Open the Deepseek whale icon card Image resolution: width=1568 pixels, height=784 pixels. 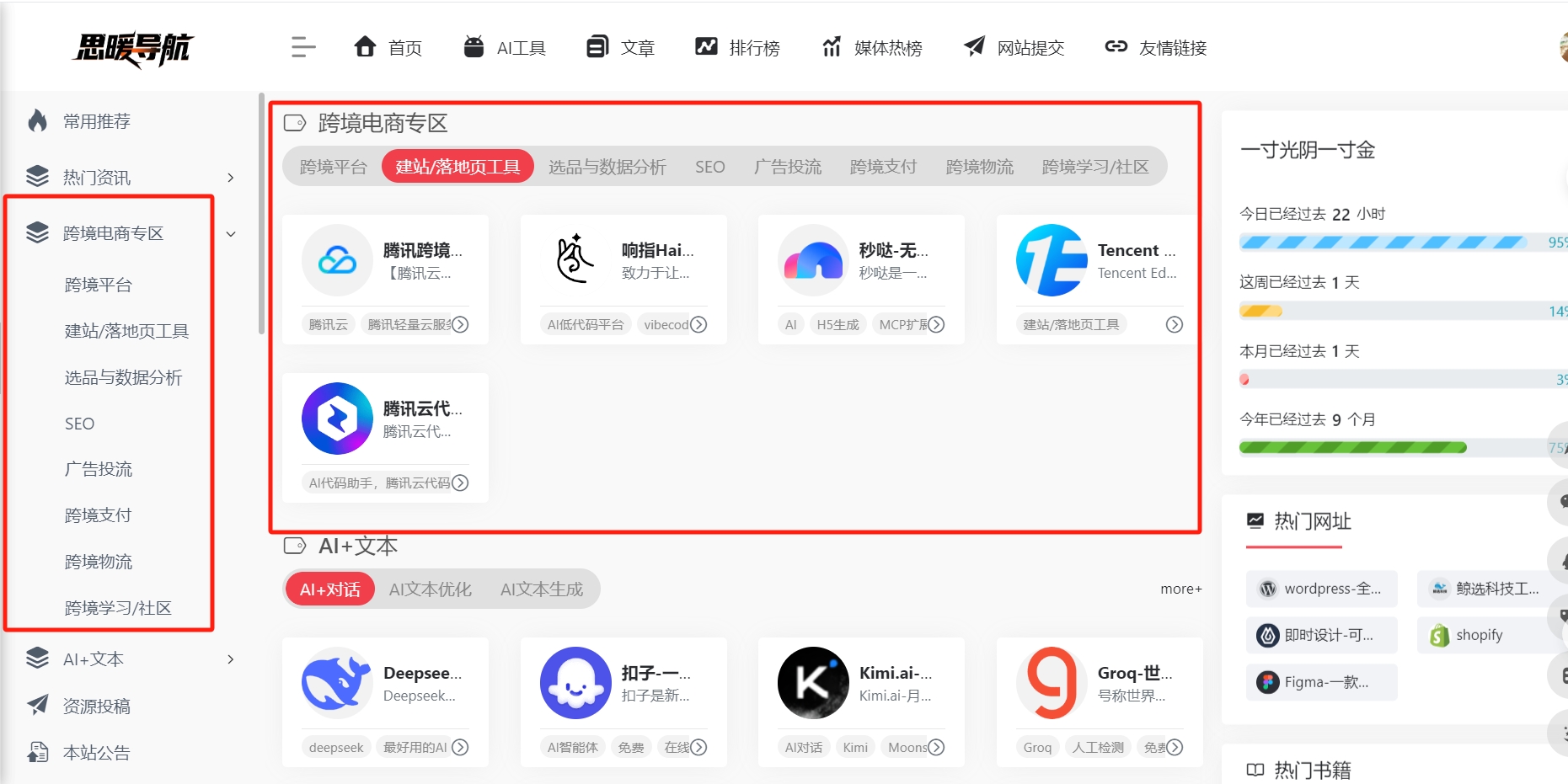point(337,683)
